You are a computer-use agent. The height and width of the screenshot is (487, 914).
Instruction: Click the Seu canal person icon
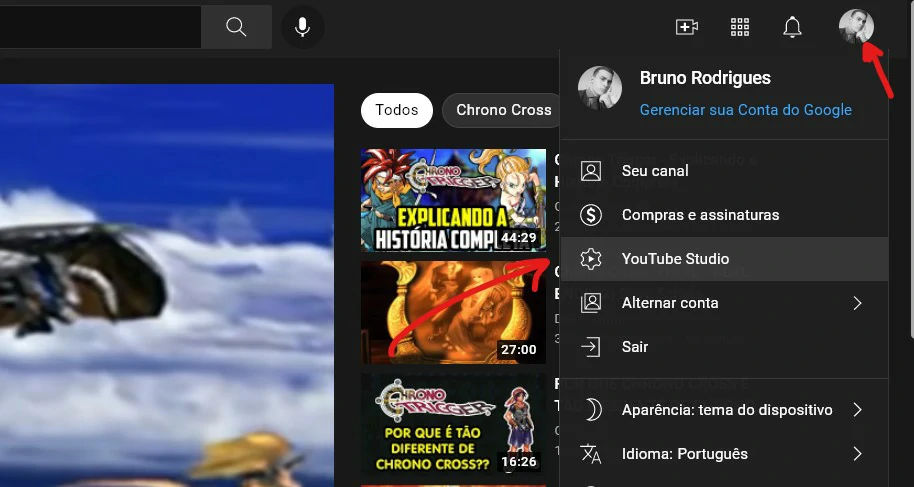tap(590, 171)
